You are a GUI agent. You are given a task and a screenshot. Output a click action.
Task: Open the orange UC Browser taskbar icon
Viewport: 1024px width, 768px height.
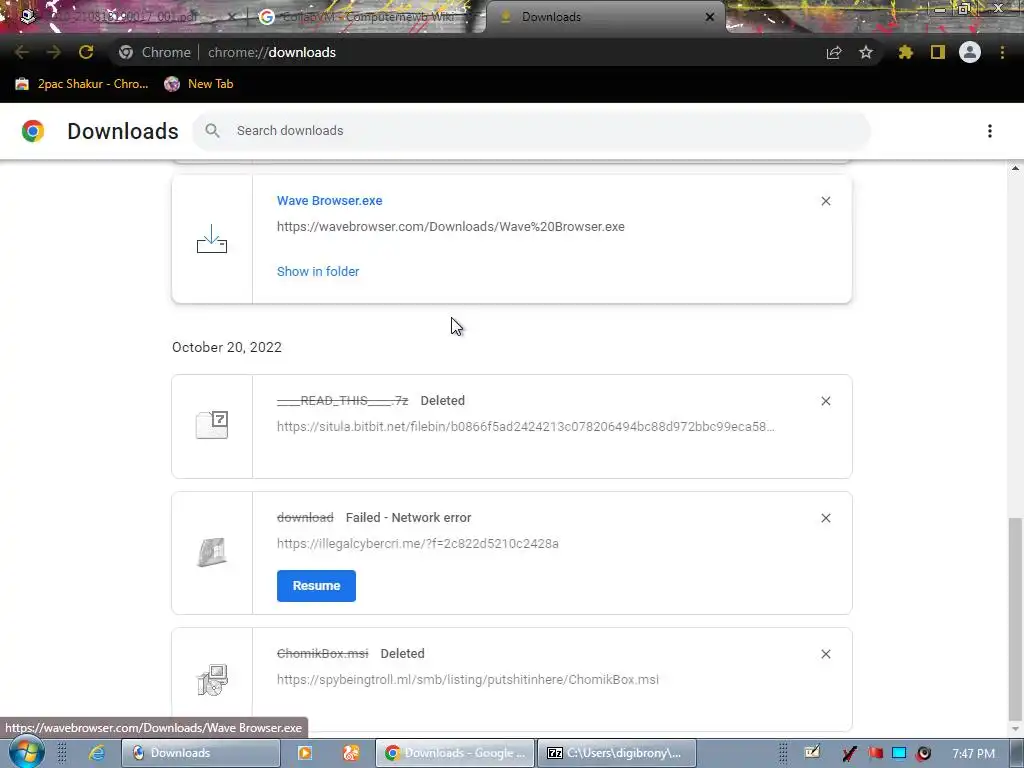tap(351, 753)
